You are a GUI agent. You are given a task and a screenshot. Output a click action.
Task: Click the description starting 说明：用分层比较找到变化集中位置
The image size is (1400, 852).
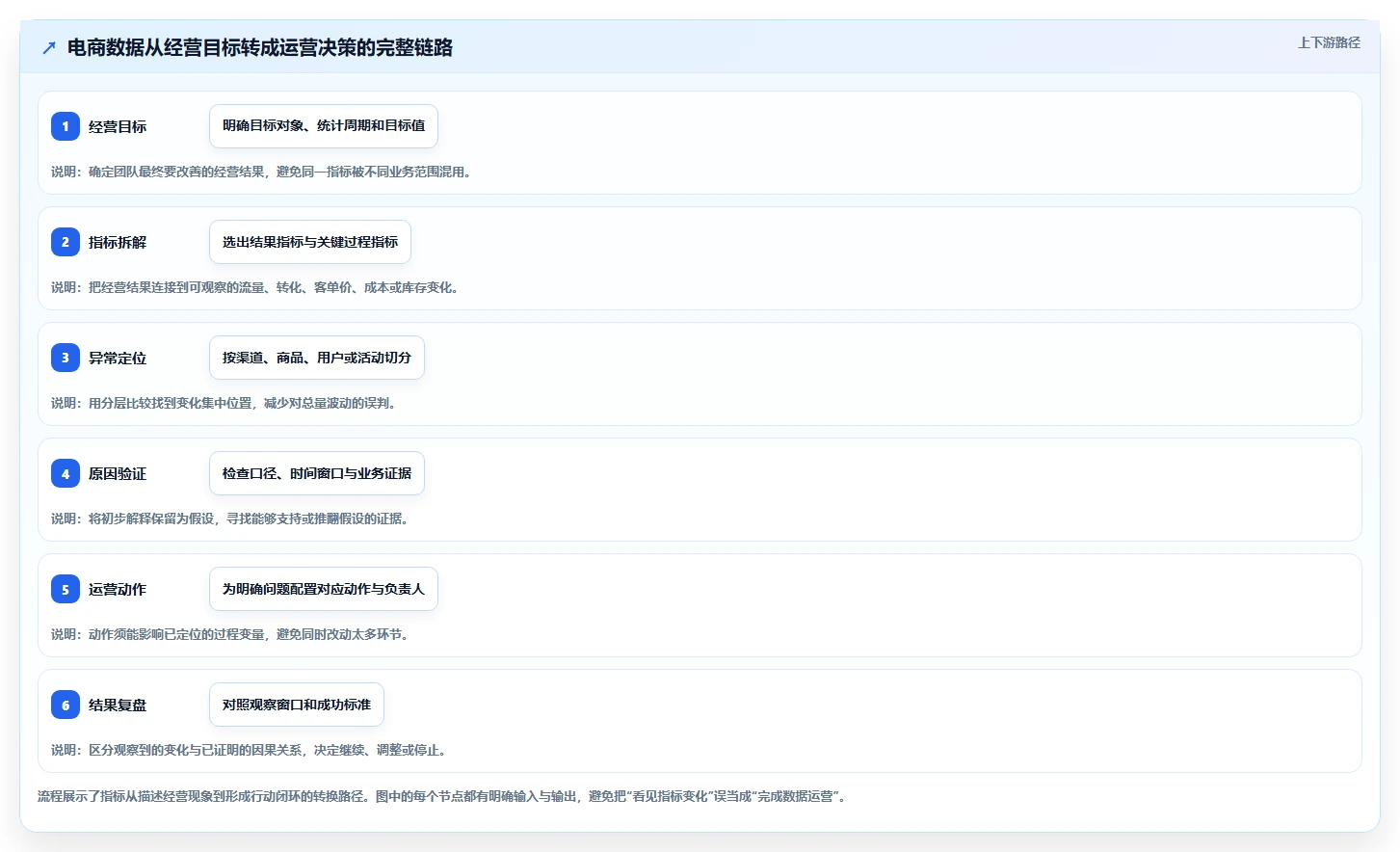pyautogui.click(x=224, y=403)
